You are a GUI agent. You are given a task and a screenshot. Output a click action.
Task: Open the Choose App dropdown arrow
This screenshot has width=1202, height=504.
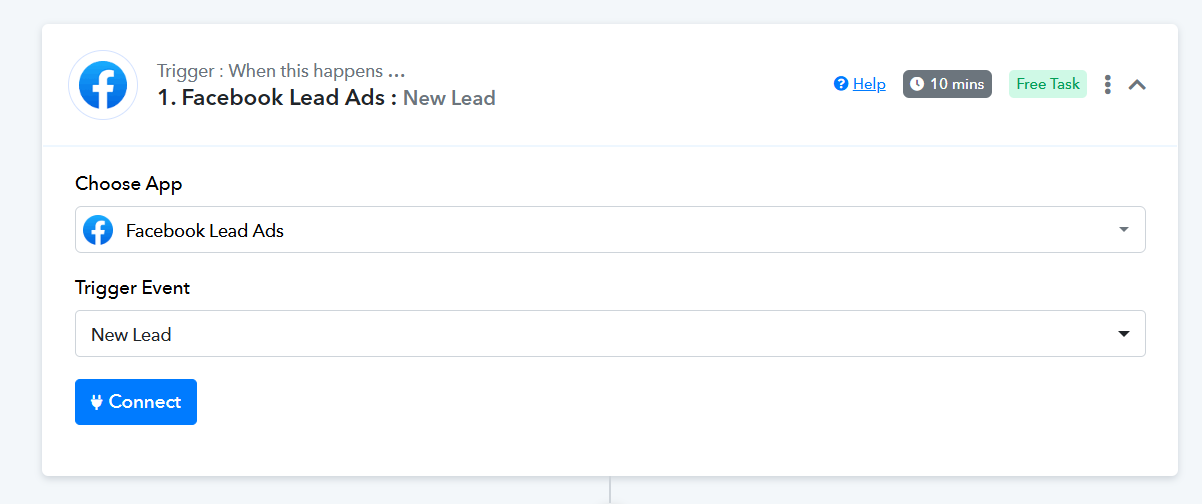pos(1124,230)
